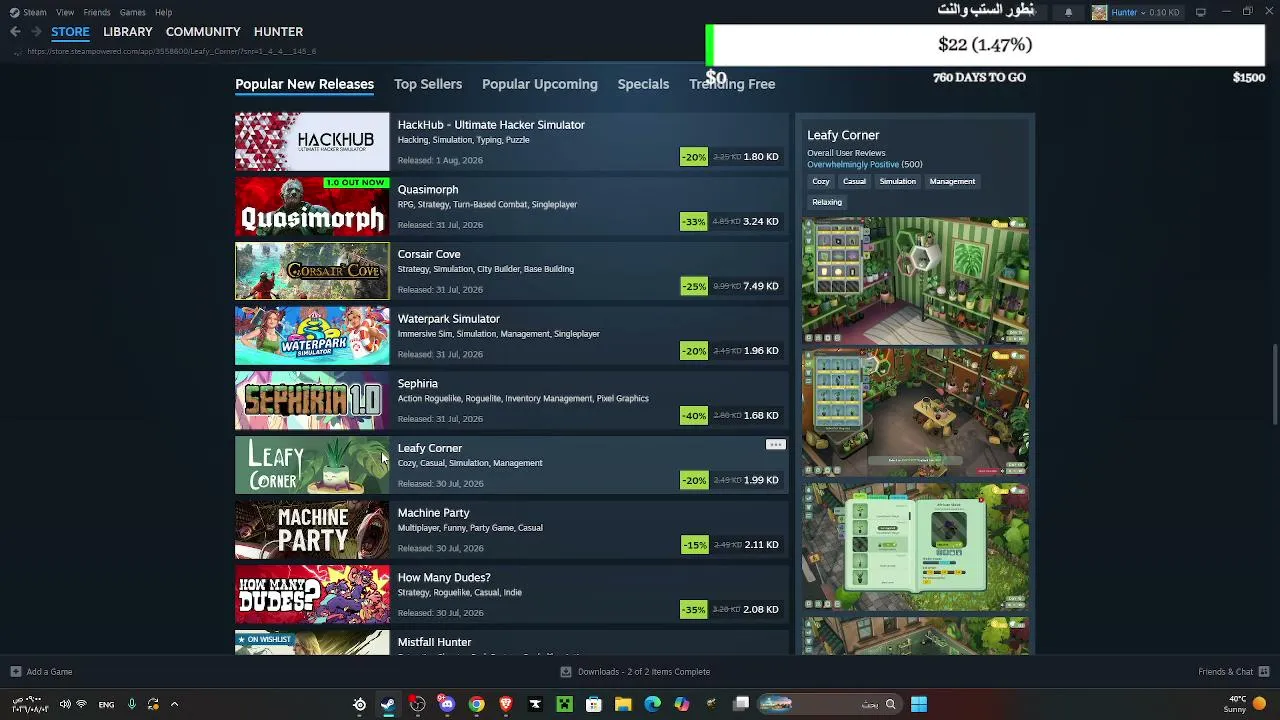1280x720 pixels.
Task: Open Task View in taskbar
Action: (x=741, y=704)
